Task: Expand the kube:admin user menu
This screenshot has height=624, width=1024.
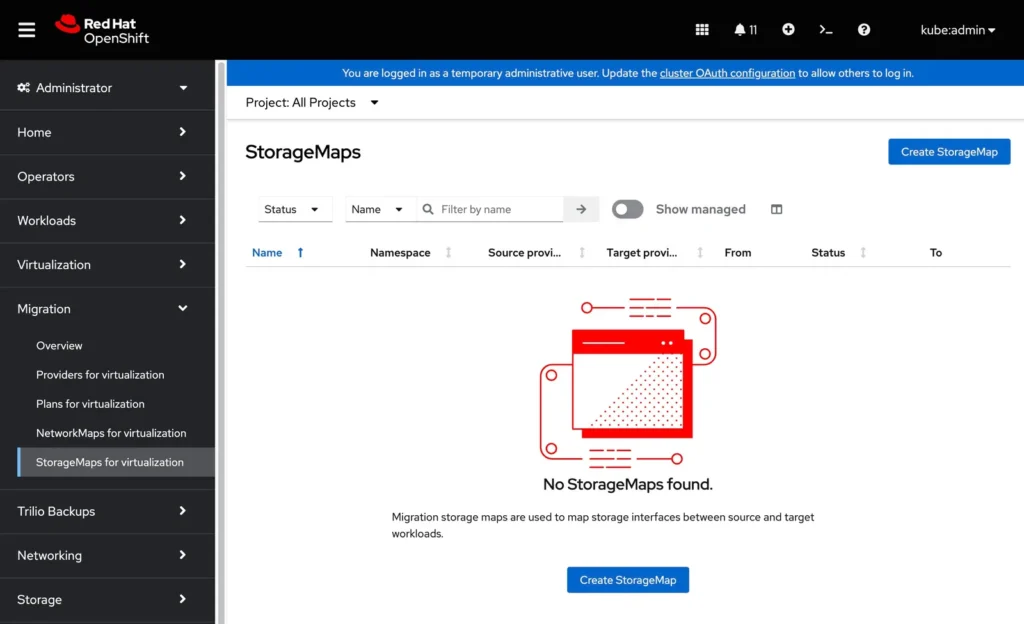Action: point(957,30)
